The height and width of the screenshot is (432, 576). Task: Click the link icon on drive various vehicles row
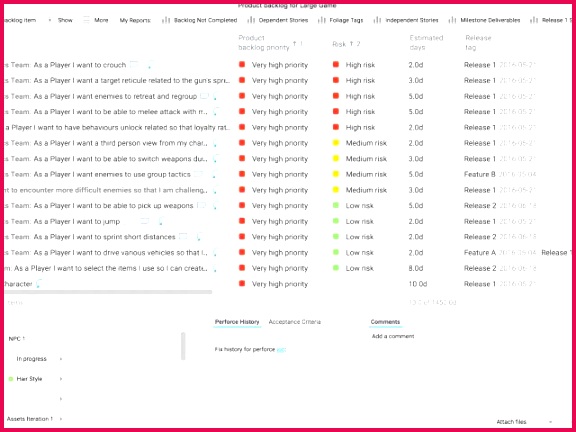[215, 253]
